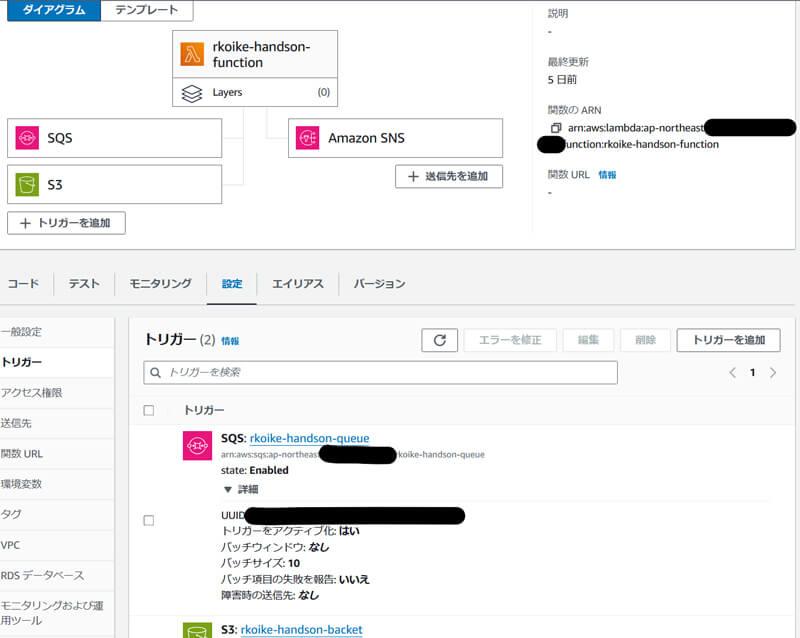Viewport: 800px width, 638px height.
Task: Click the 編集 button
Action: point(588,340)
